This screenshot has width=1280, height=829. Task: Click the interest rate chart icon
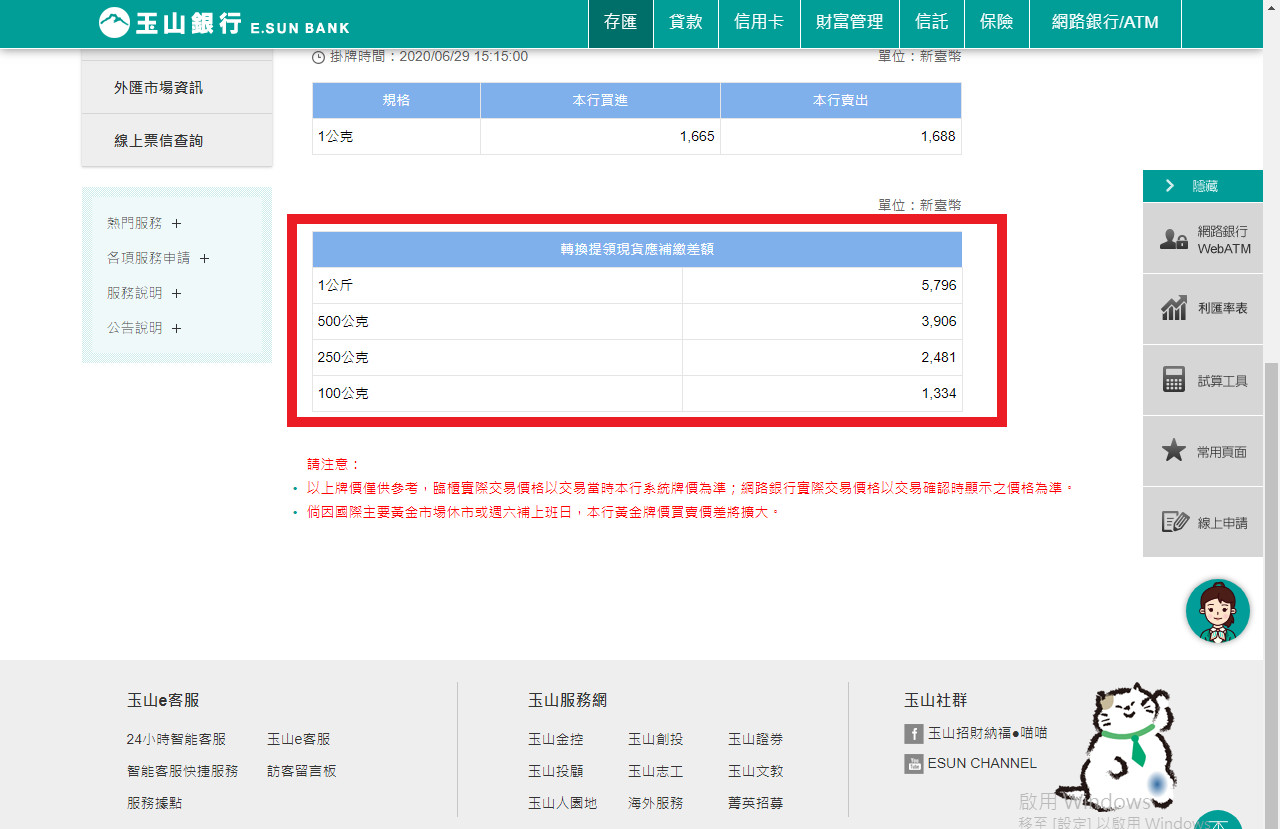(1174, 309)
